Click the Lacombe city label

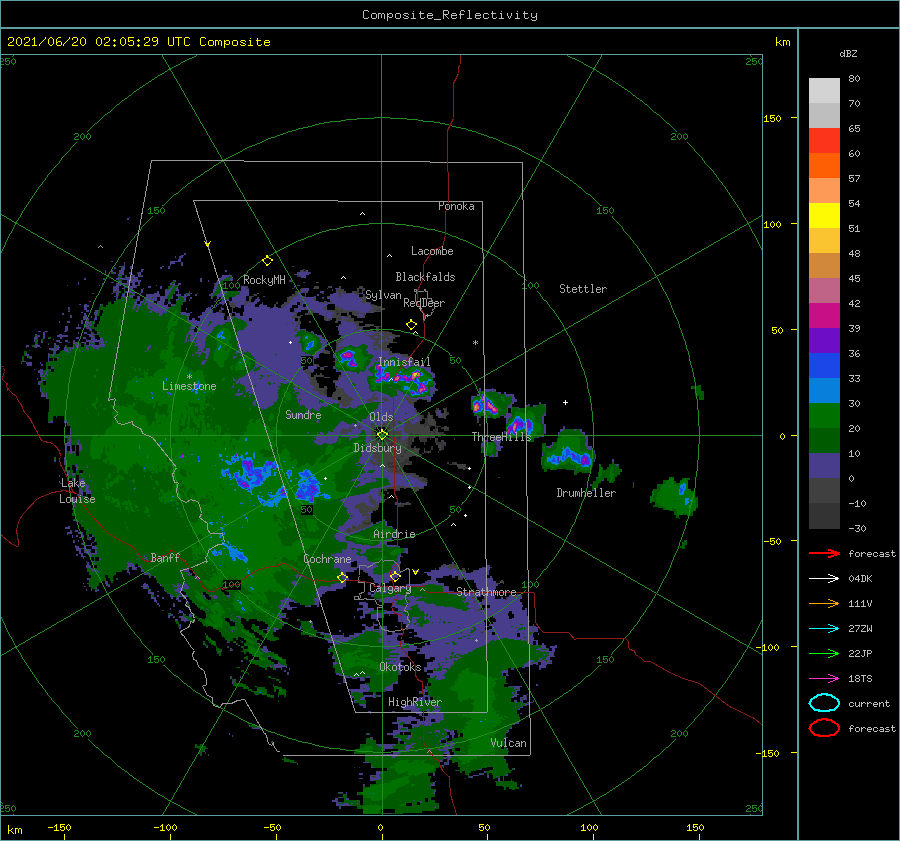pos(432,251)
